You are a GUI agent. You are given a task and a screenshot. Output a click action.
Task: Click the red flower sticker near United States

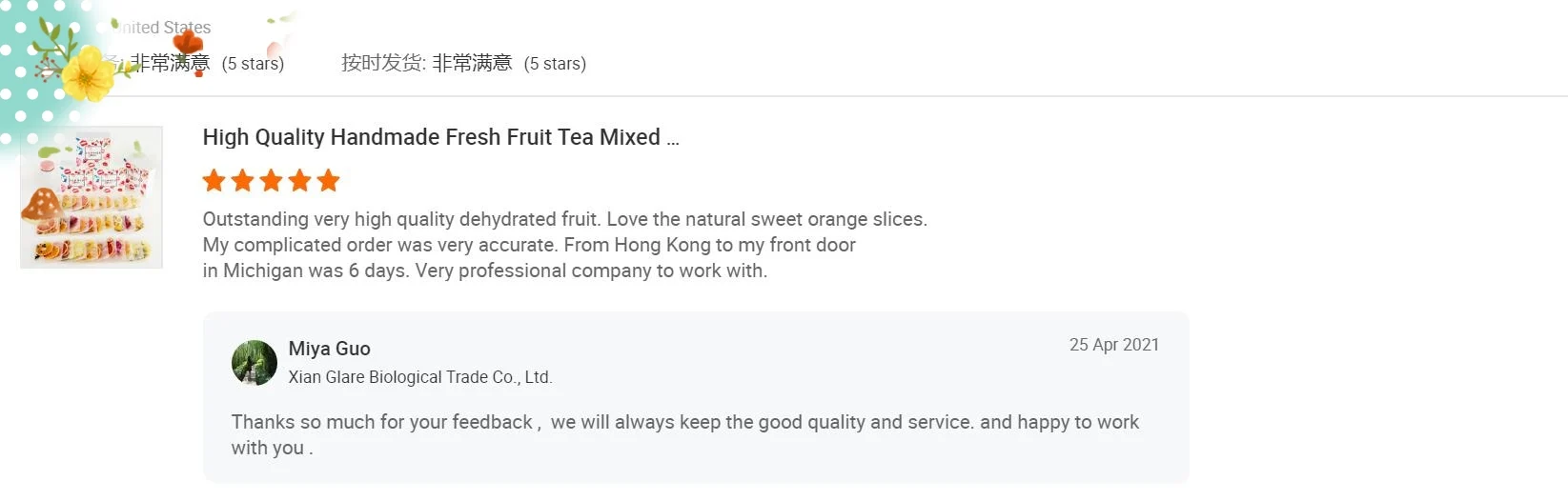189,43
